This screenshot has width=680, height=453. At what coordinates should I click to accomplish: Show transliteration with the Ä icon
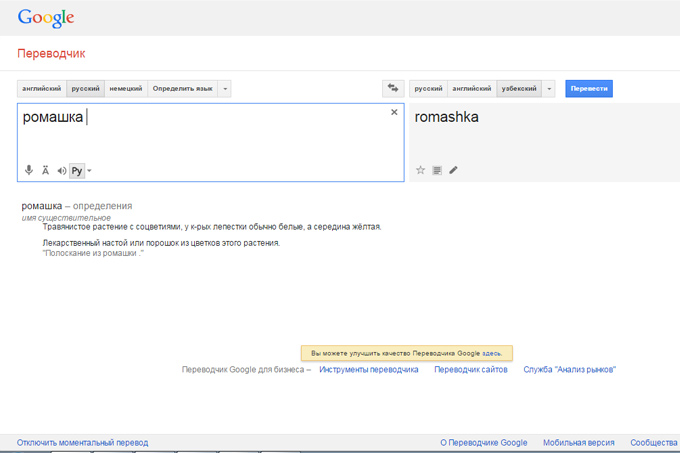pyautogui.click(x=45, y=170)
